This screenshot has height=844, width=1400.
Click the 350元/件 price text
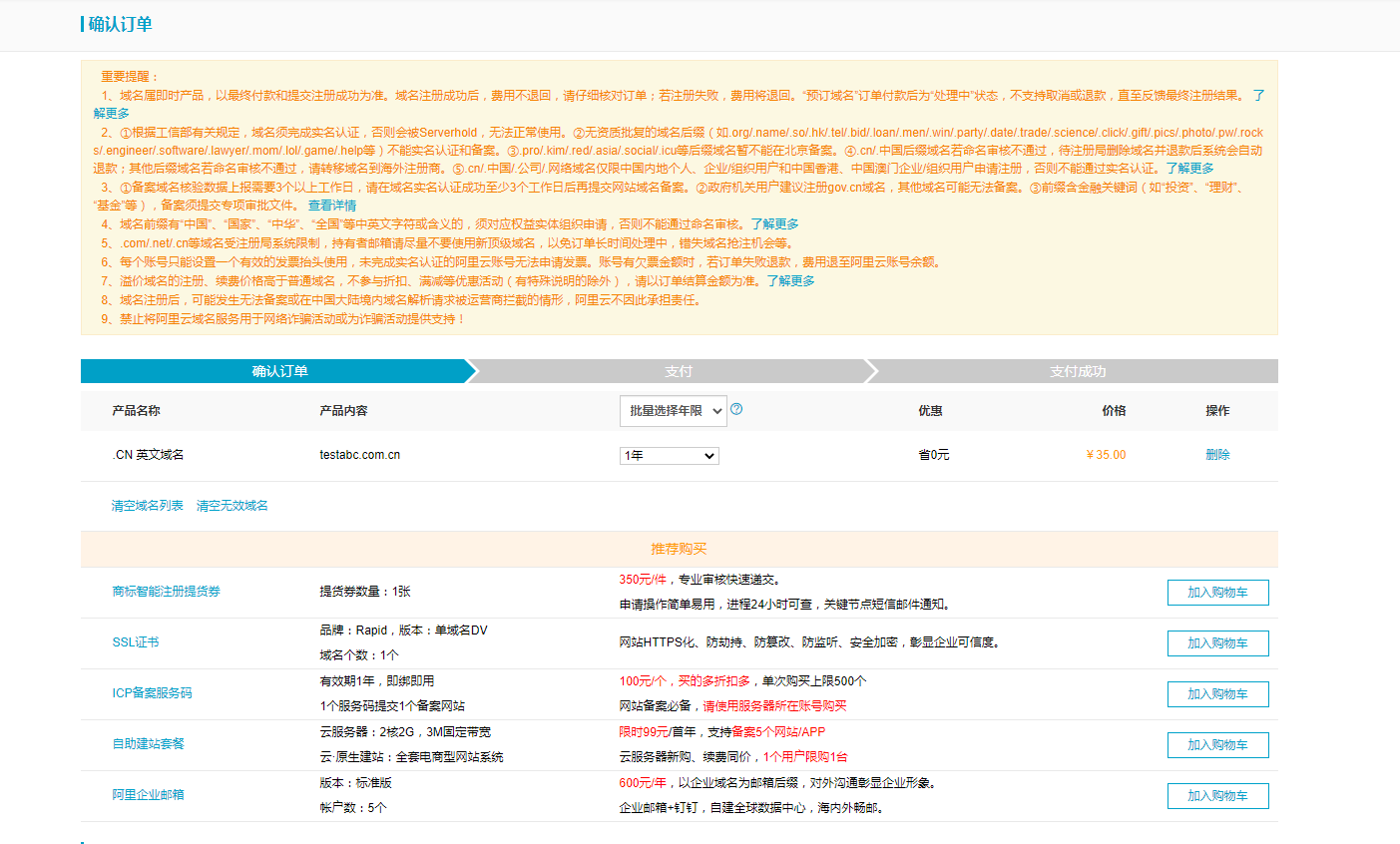[643, 580]
